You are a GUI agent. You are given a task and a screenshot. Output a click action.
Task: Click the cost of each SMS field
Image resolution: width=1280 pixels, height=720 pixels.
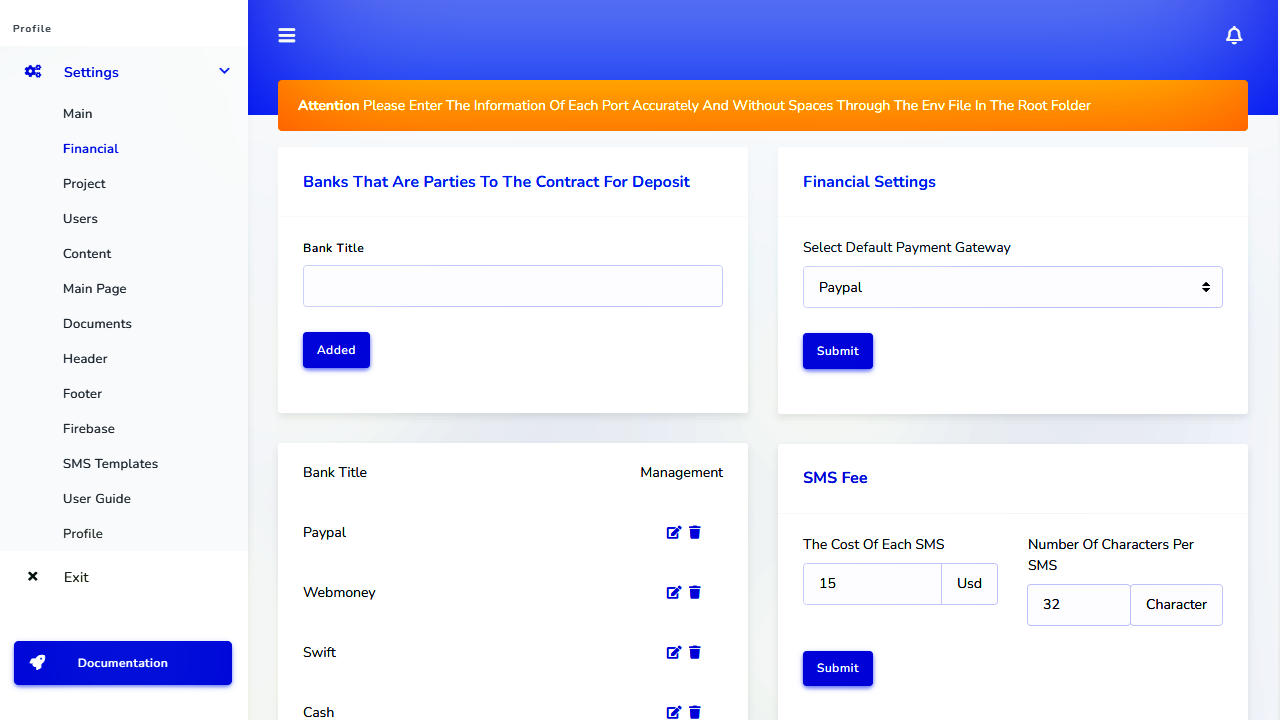tap(871, 583)
